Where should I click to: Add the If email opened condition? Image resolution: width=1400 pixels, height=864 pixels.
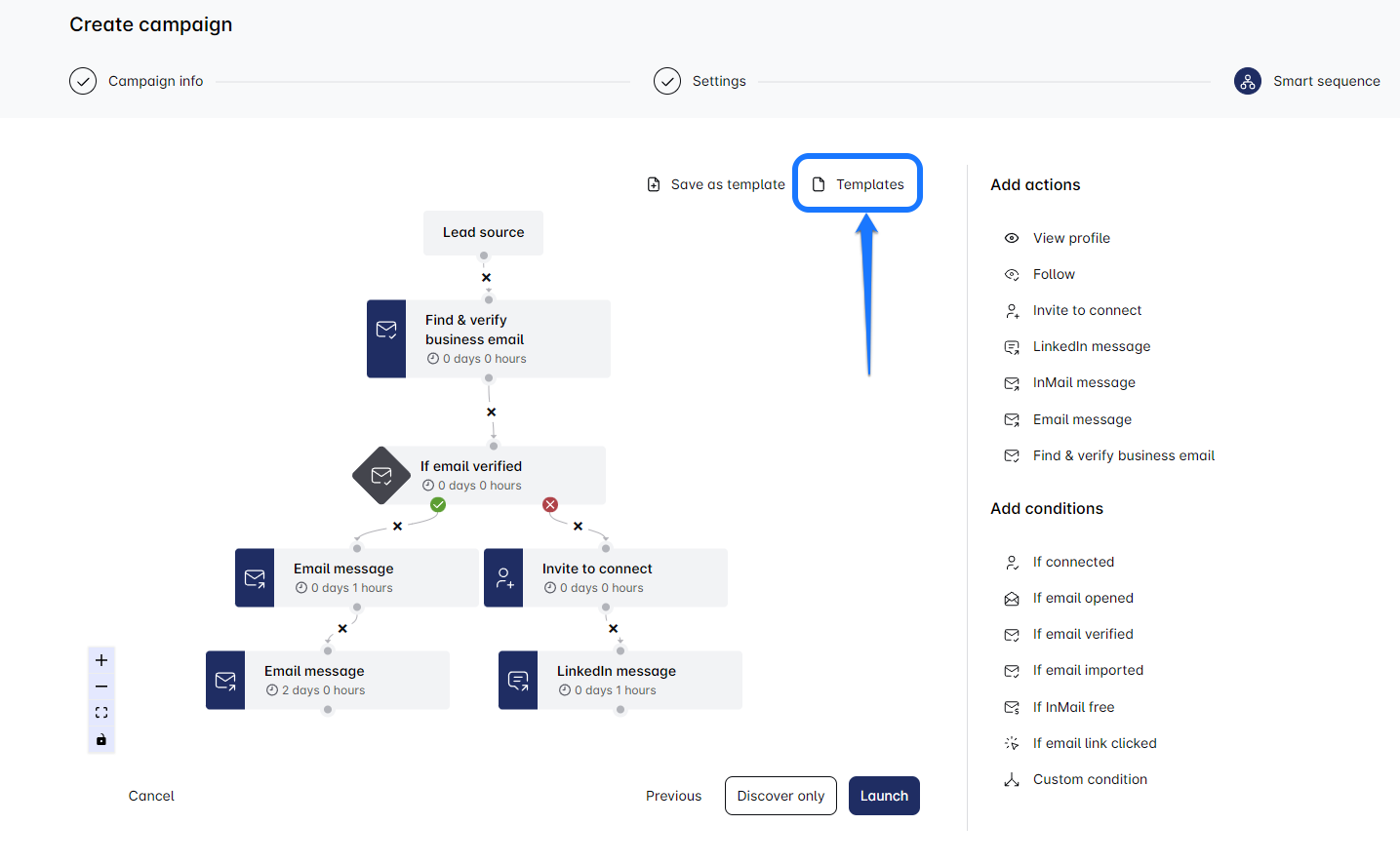coord(1082,598)
